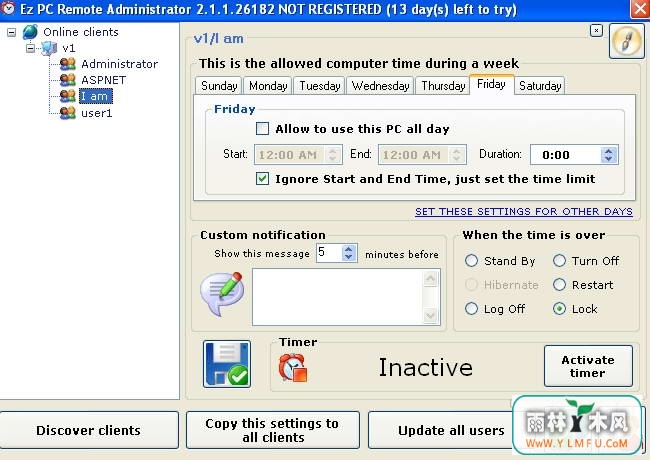Select Administrator in the clients tree
Viewport: 650px width, 460px height.
click(x=119, y=64)
